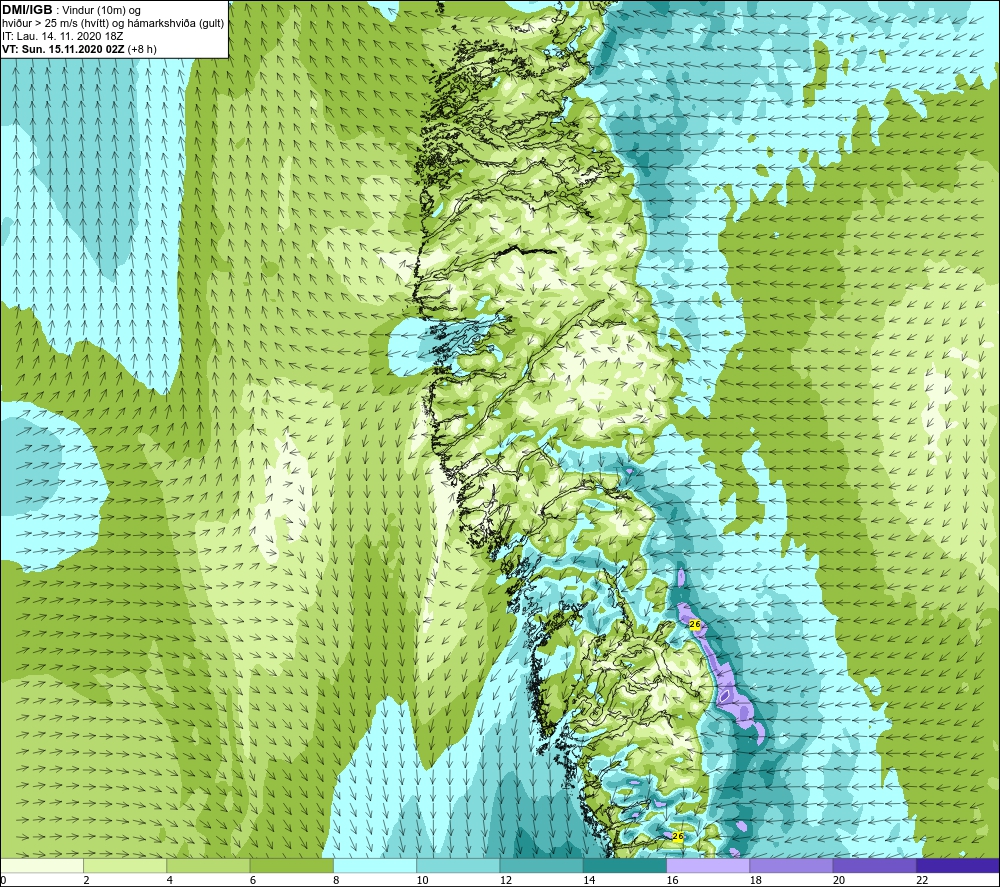Select the darkest swatch above 22 m/s
The image size is (1000, 887).
click(958, 866)
